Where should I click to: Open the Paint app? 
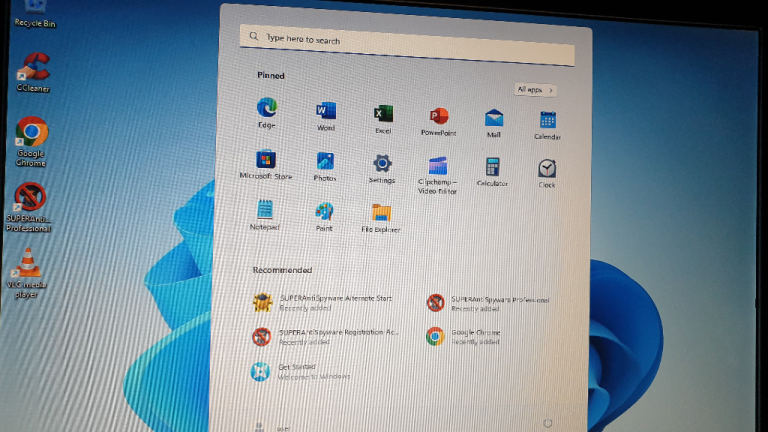click(324, 211)
